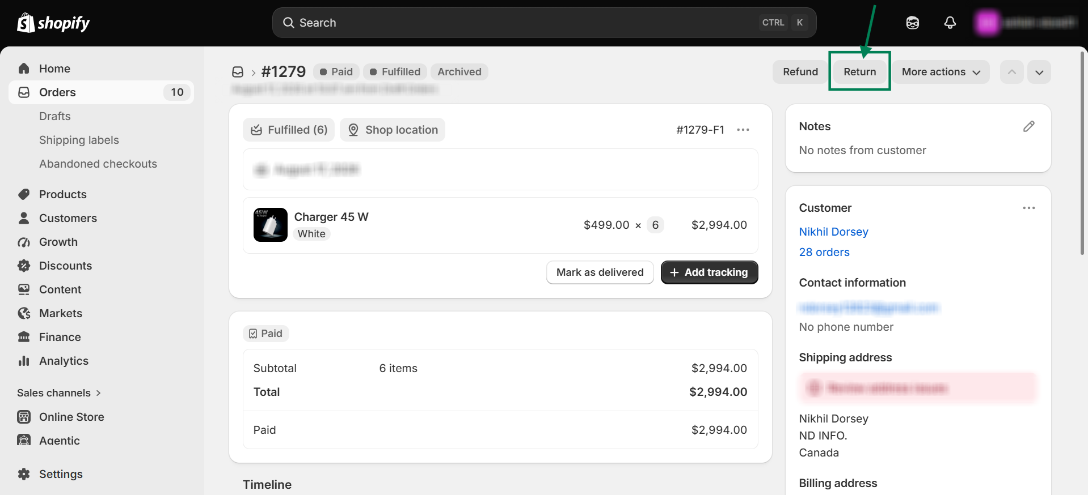Image resolution: width=1088 pixels, height=495 pixels.
Task: Go to the previous order arrow
Action: (1012, 72)
